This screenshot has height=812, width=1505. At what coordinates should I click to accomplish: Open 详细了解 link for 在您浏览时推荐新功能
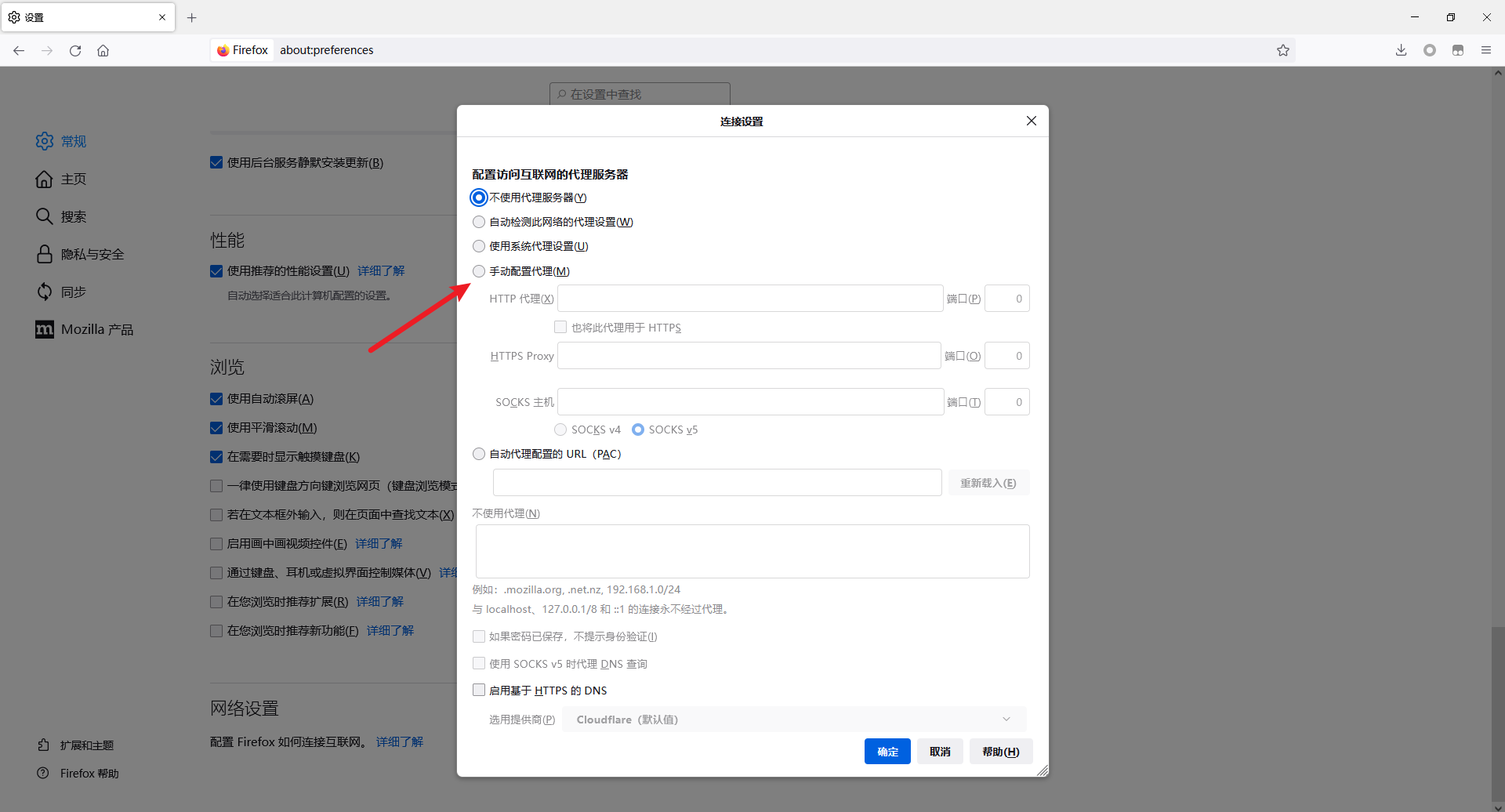tap(390, 631)
